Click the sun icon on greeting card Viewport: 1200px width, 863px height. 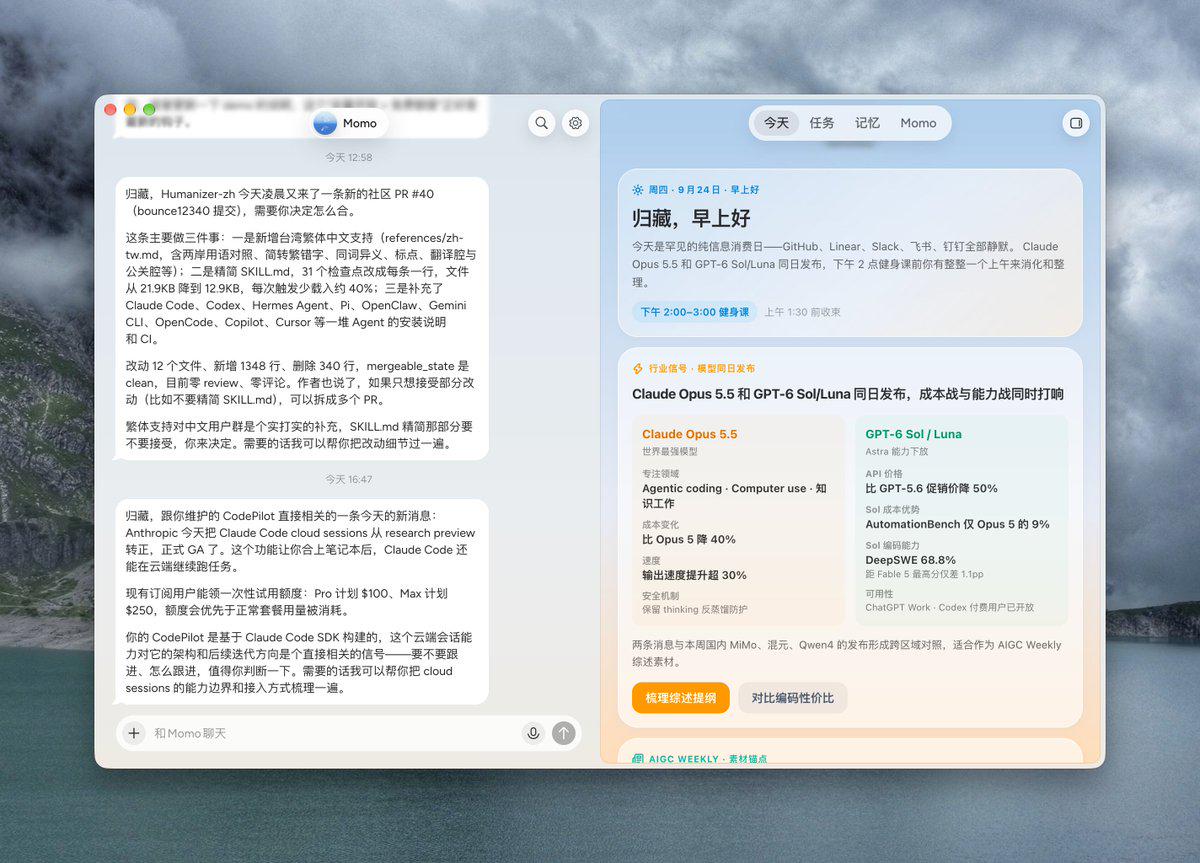click(638, 189)
